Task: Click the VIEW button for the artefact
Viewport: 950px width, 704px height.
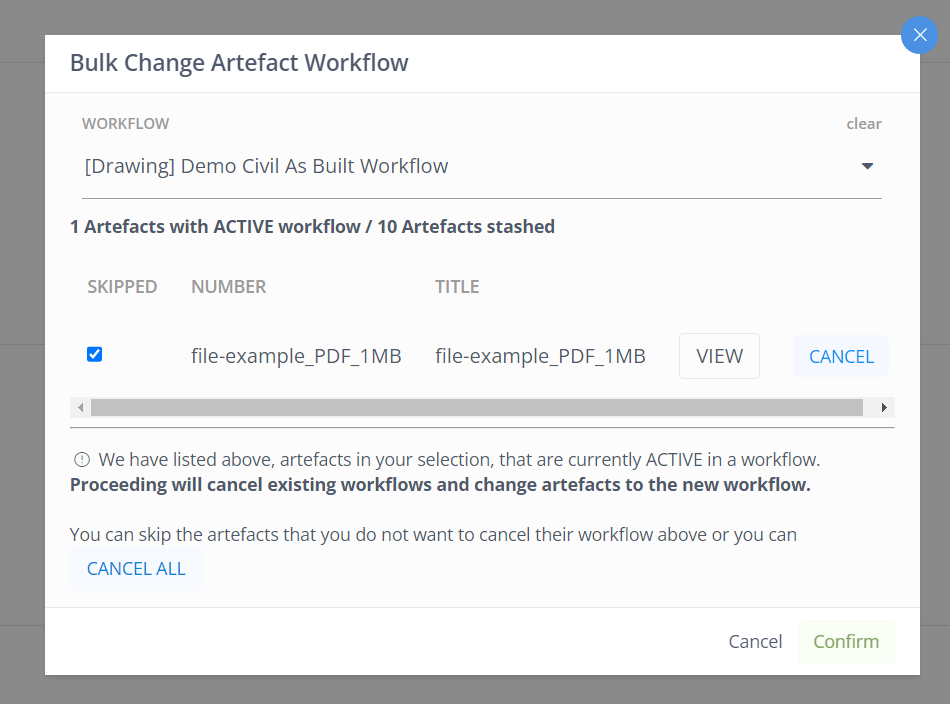Action: [719, 356]
